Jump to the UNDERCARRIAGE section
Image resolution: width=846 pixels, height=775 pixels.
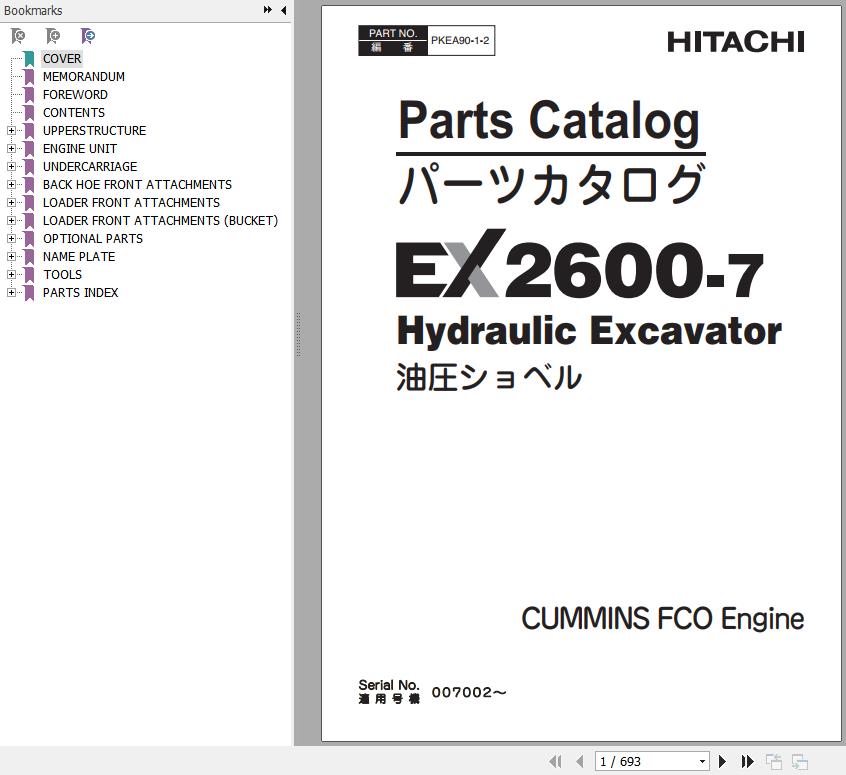coord(90,167)
